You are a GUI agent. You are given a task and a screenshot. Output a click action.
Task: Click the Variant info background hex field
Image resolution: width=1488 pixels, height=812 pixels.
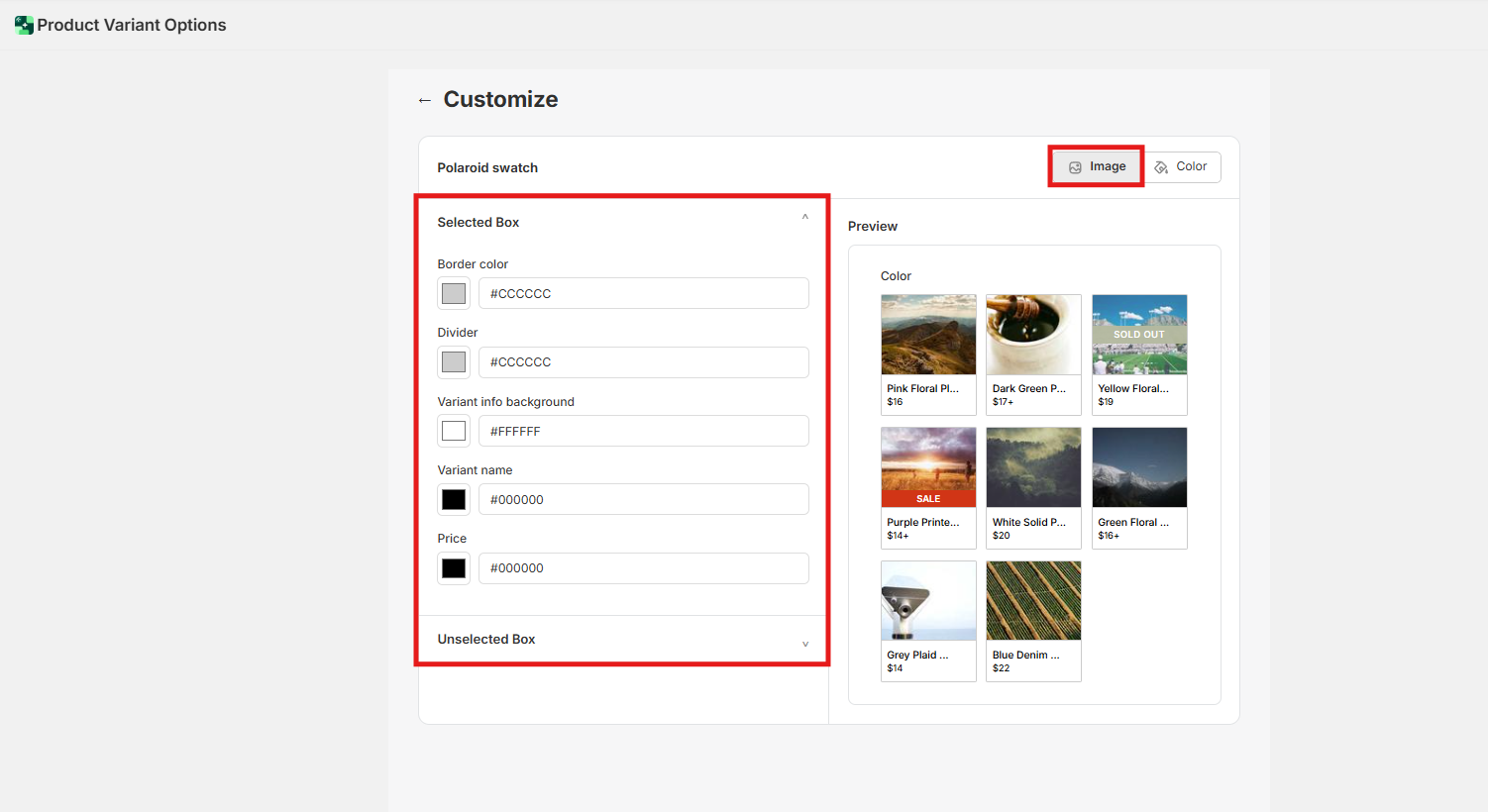(643, 431)
